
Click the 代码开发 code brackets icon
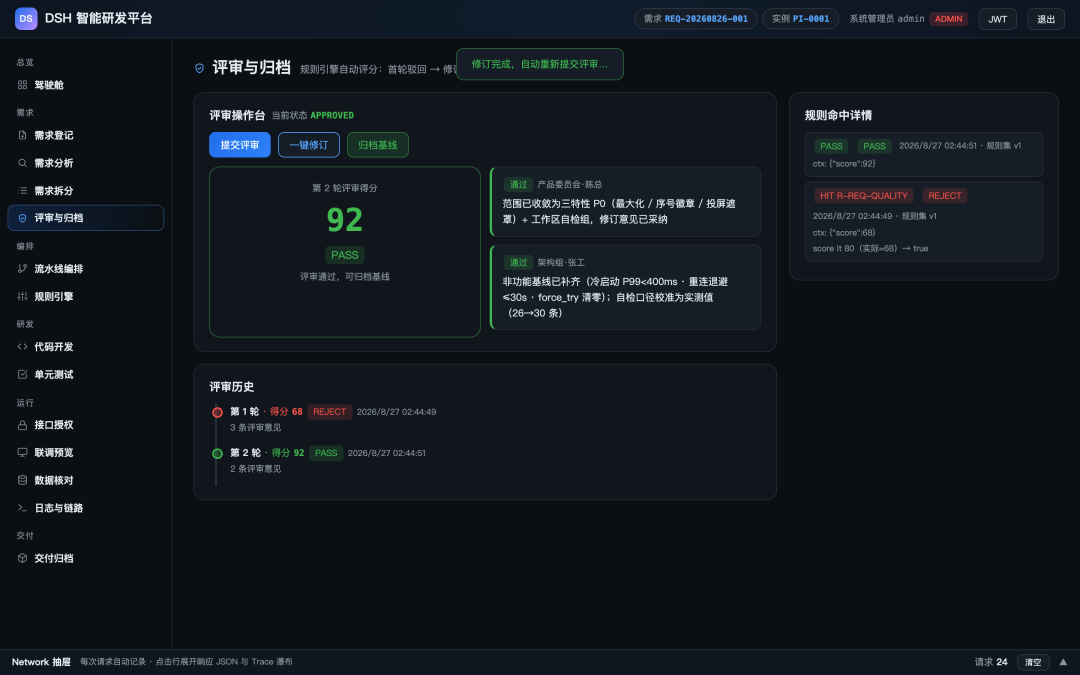(22, 346)
